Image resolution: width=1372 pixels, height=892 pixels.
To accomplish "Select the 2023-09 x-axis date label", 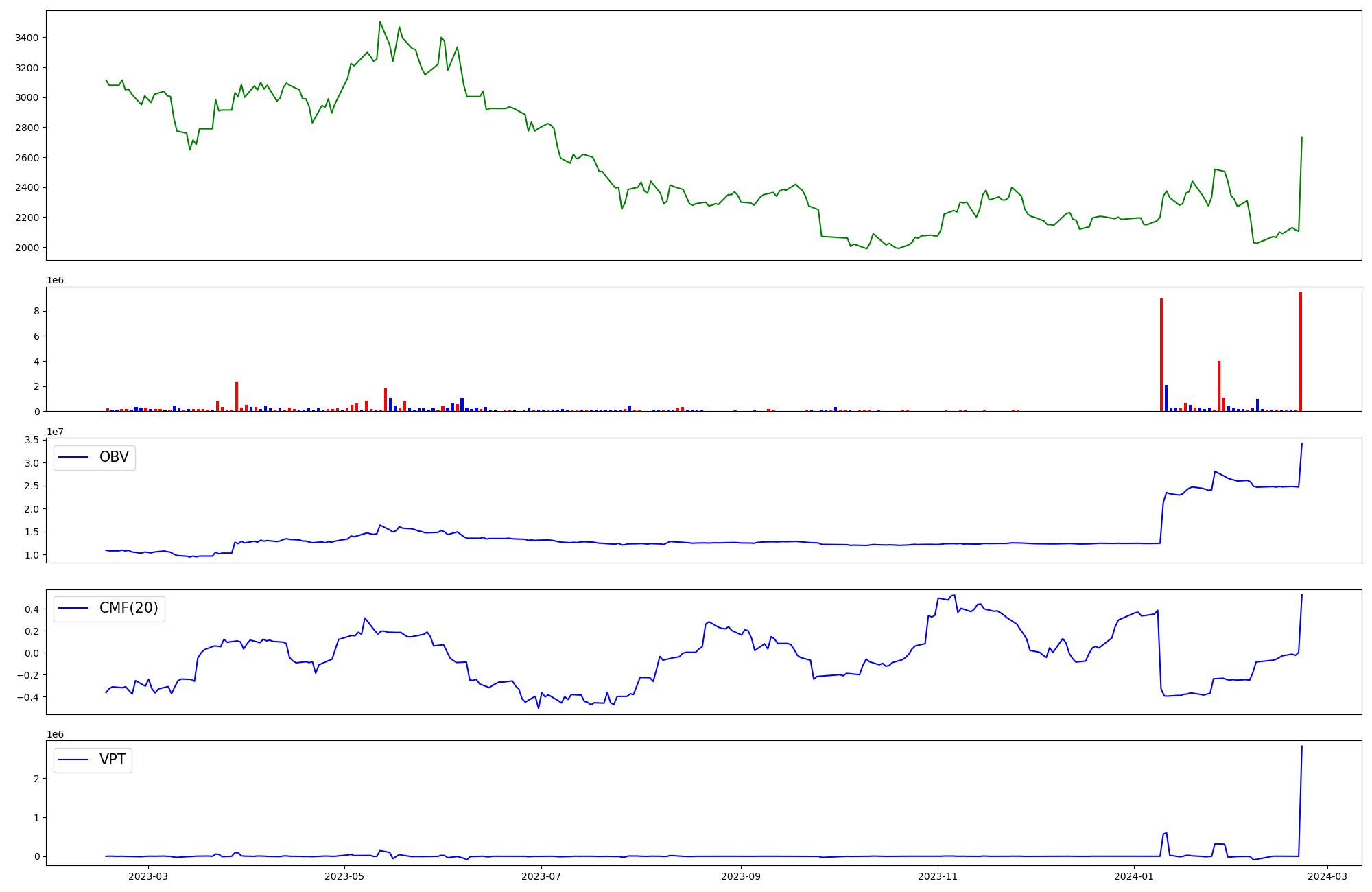I will (x=742, y=876).
